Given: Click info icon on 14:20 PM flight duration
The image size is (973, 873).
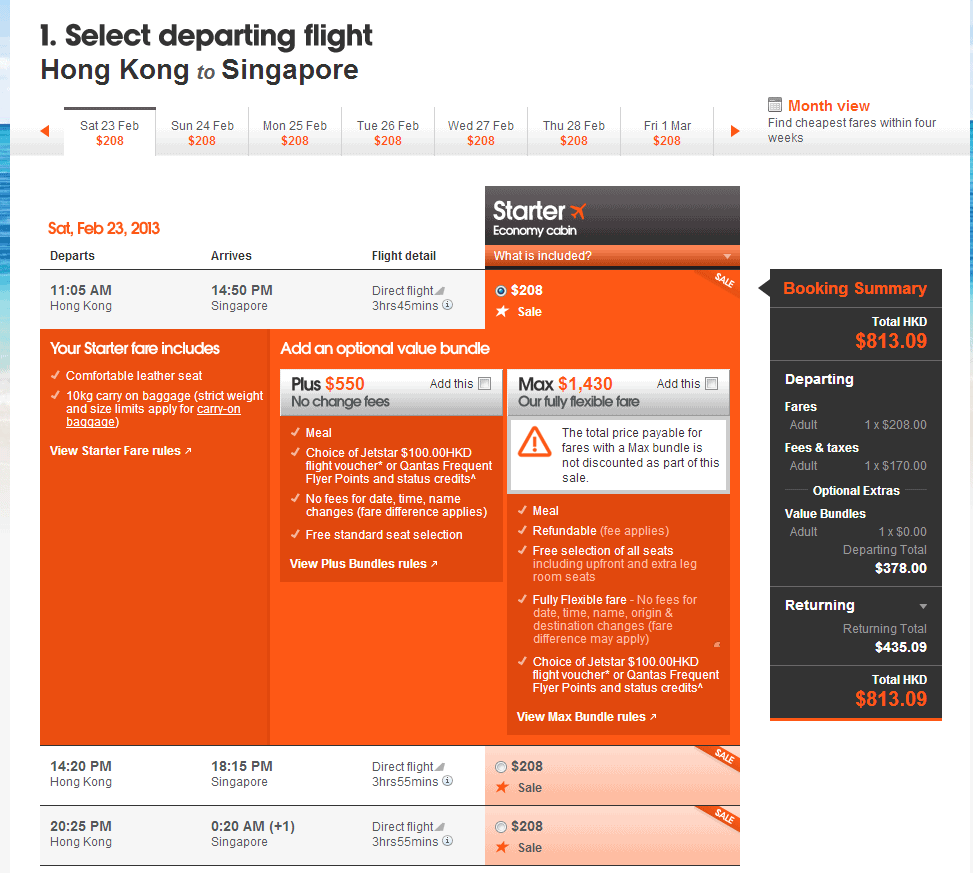Looking at the screenshot, I should 448,782.
